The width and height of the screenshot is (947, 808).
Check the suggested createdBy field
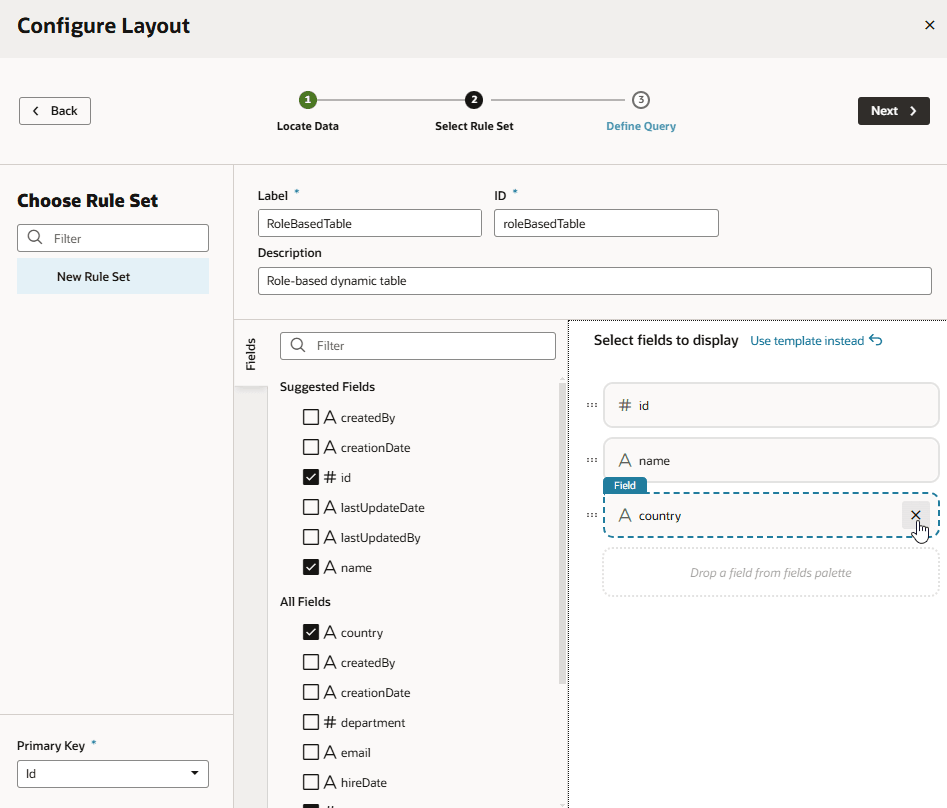[x=310, y=417]
